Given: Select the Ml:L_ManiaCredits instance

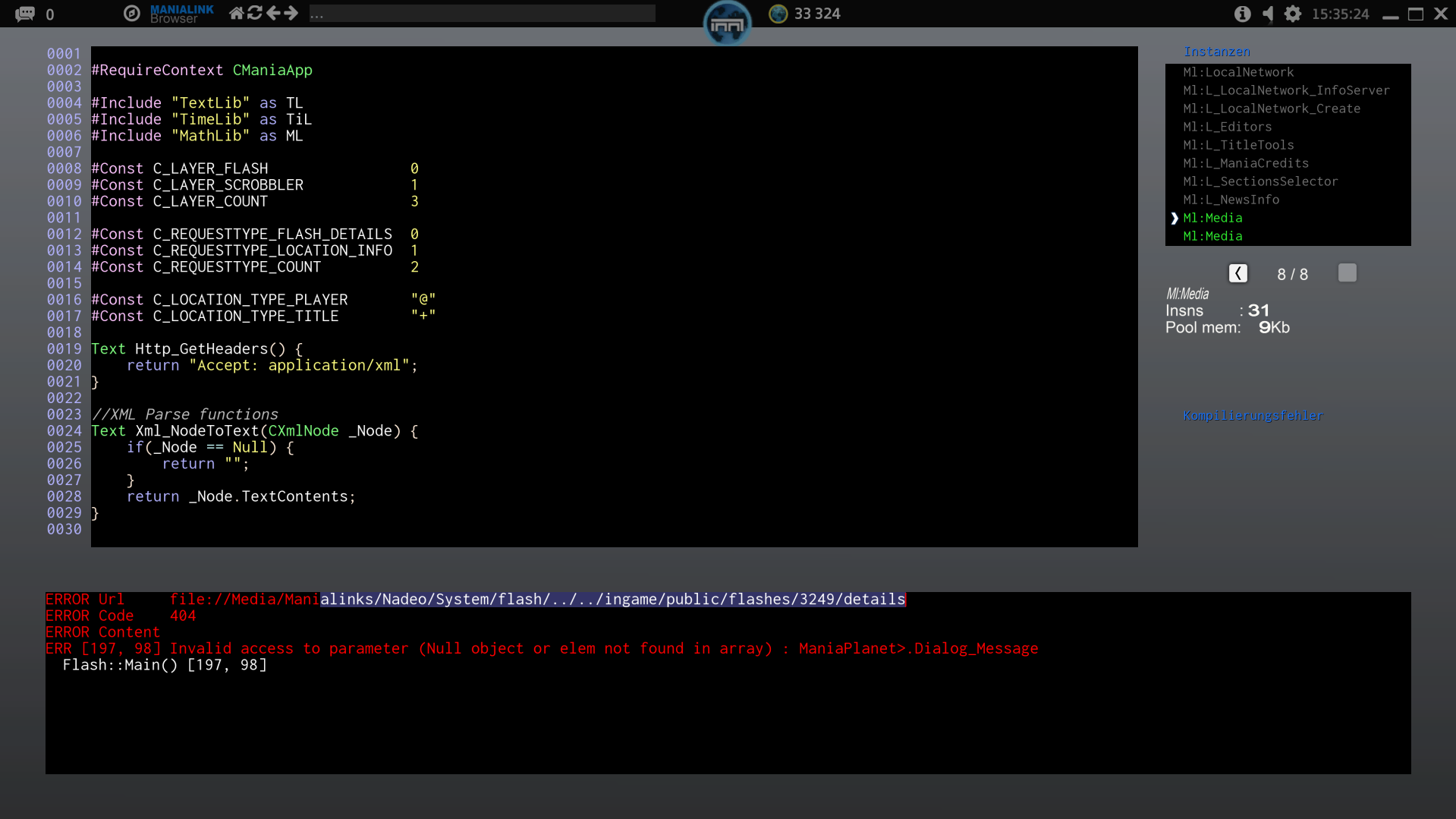Looking at the screenshot, I should coord(1246,163).
